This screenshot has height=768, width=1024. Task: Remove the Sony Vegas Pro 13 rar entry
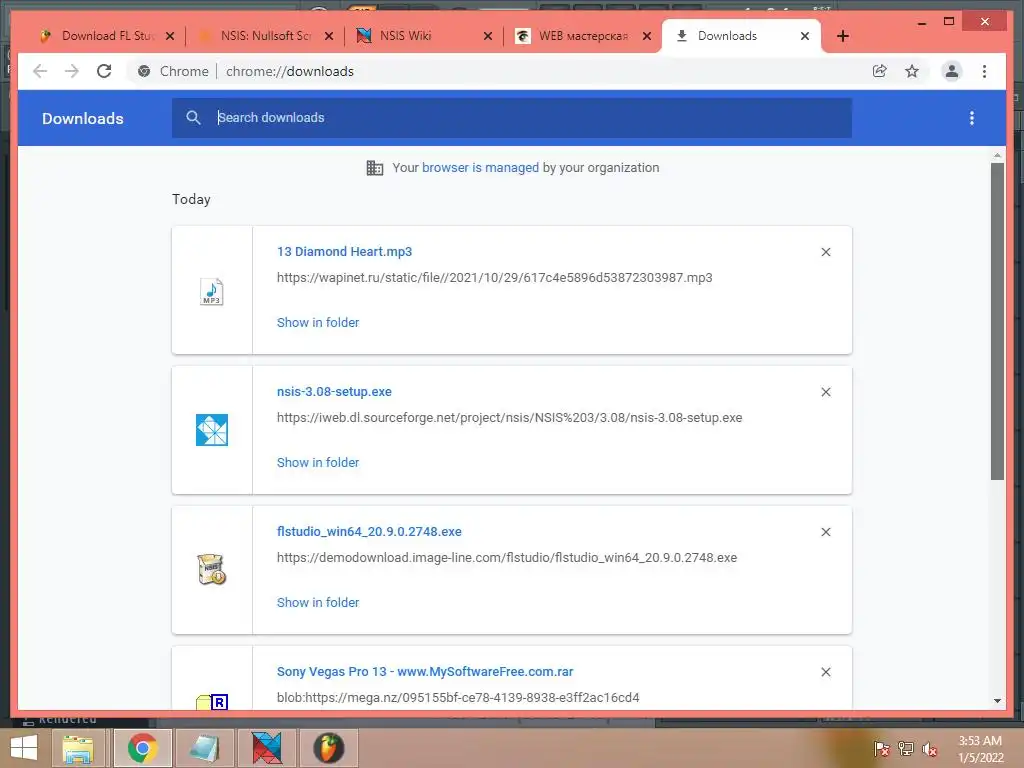(825, 672)
